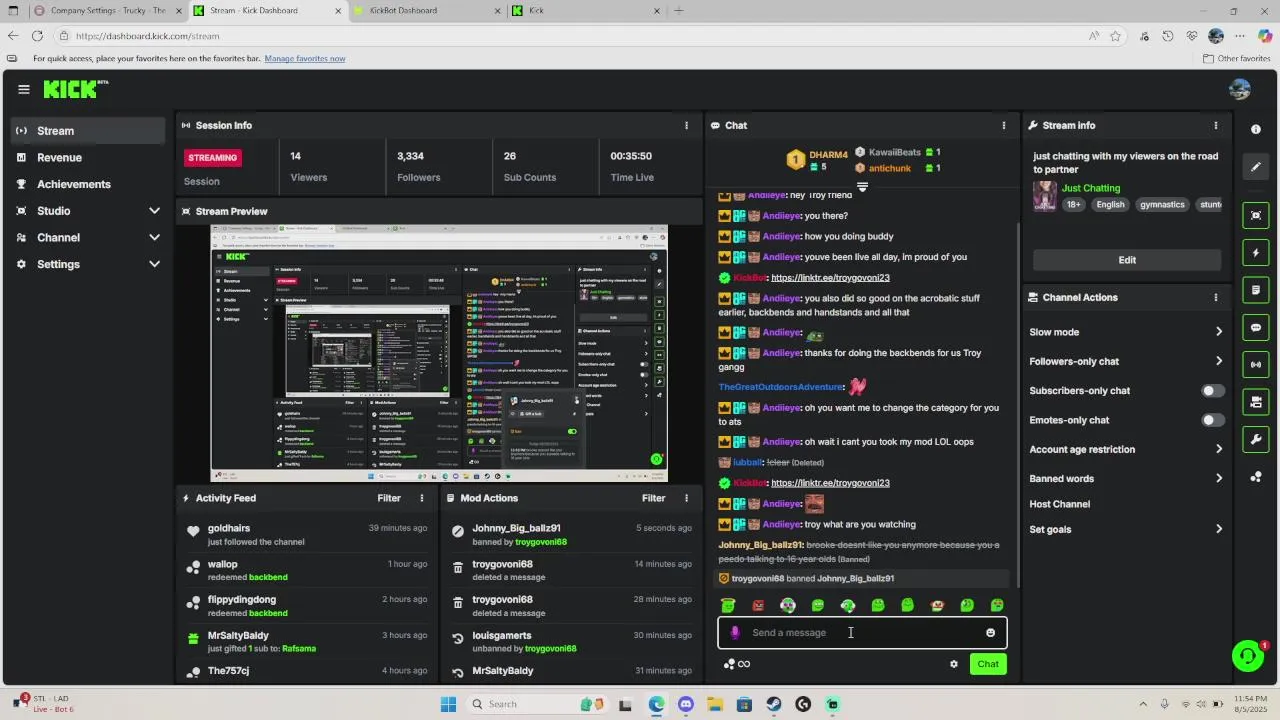
Task: Click Host Channel action
Action: coord(1060,504)
